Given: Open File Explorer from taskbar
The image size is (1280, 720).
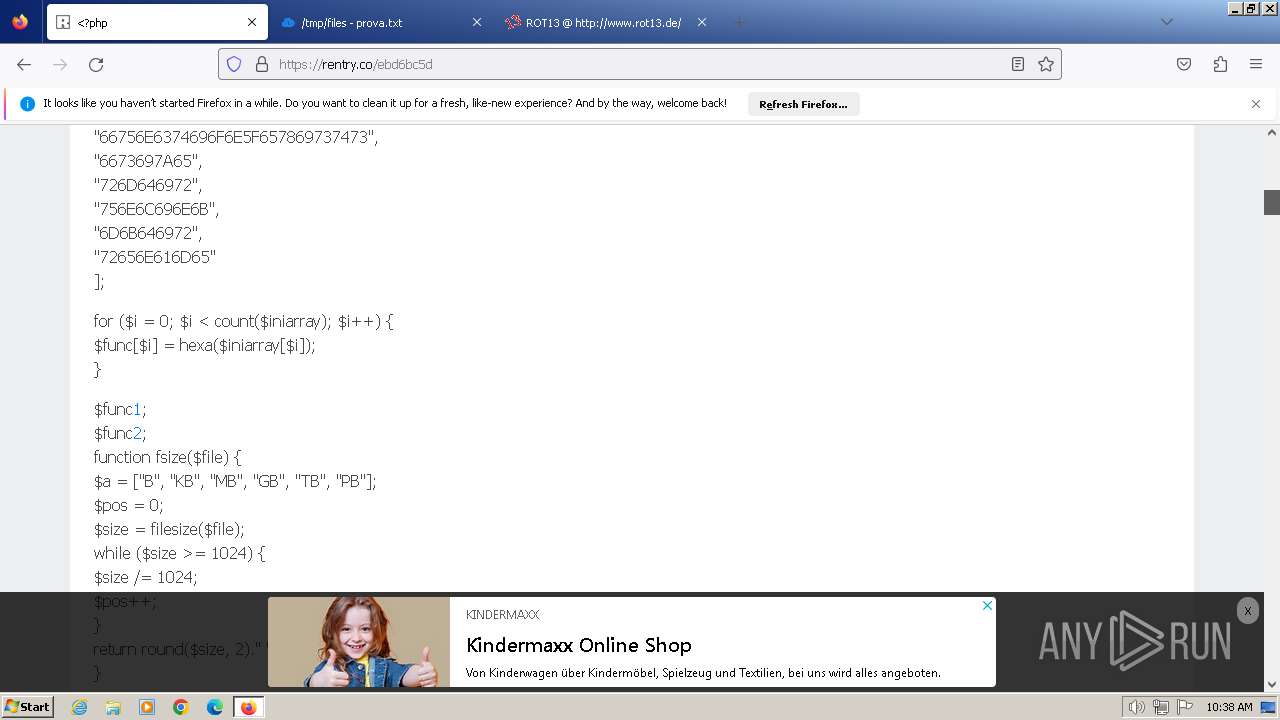Looking at the screenshot, I should pyautogui.click(x=113, y=707).
